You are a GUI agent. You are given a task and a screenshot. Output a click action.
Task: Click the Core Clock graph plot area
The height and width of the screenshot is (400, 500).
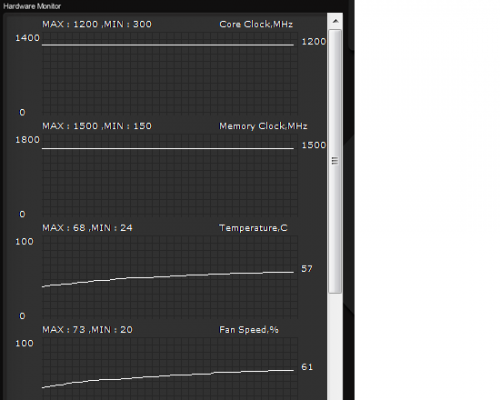click(x=170, y=73)
